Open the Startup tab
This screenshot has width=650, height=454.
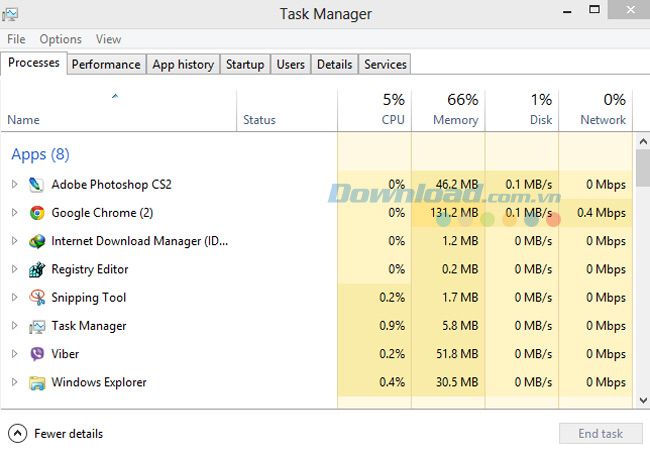coord(245,64)
